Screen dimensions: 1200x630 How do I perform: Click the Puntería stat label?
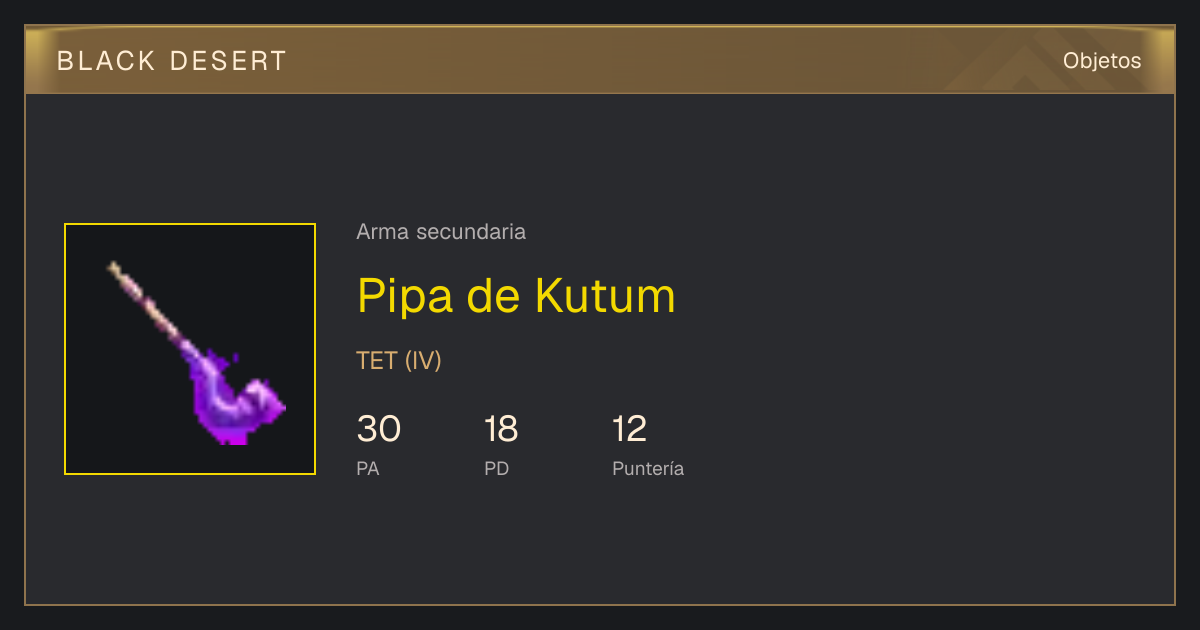click(648, 468)
